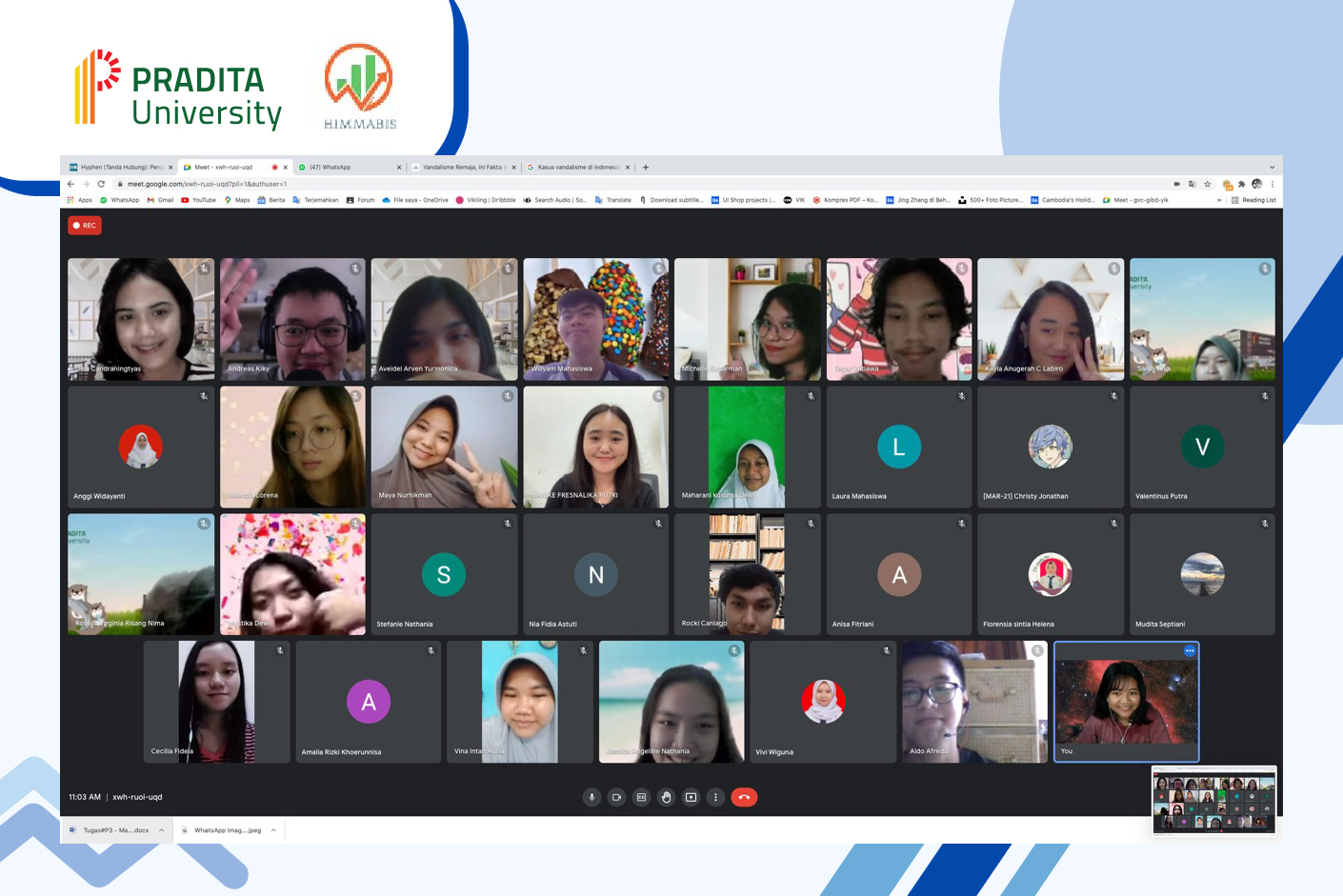Viewport: 1343px width, 896px height.
Task: Open Kompres PDF bookmark
Action: [x=846, y=200]
